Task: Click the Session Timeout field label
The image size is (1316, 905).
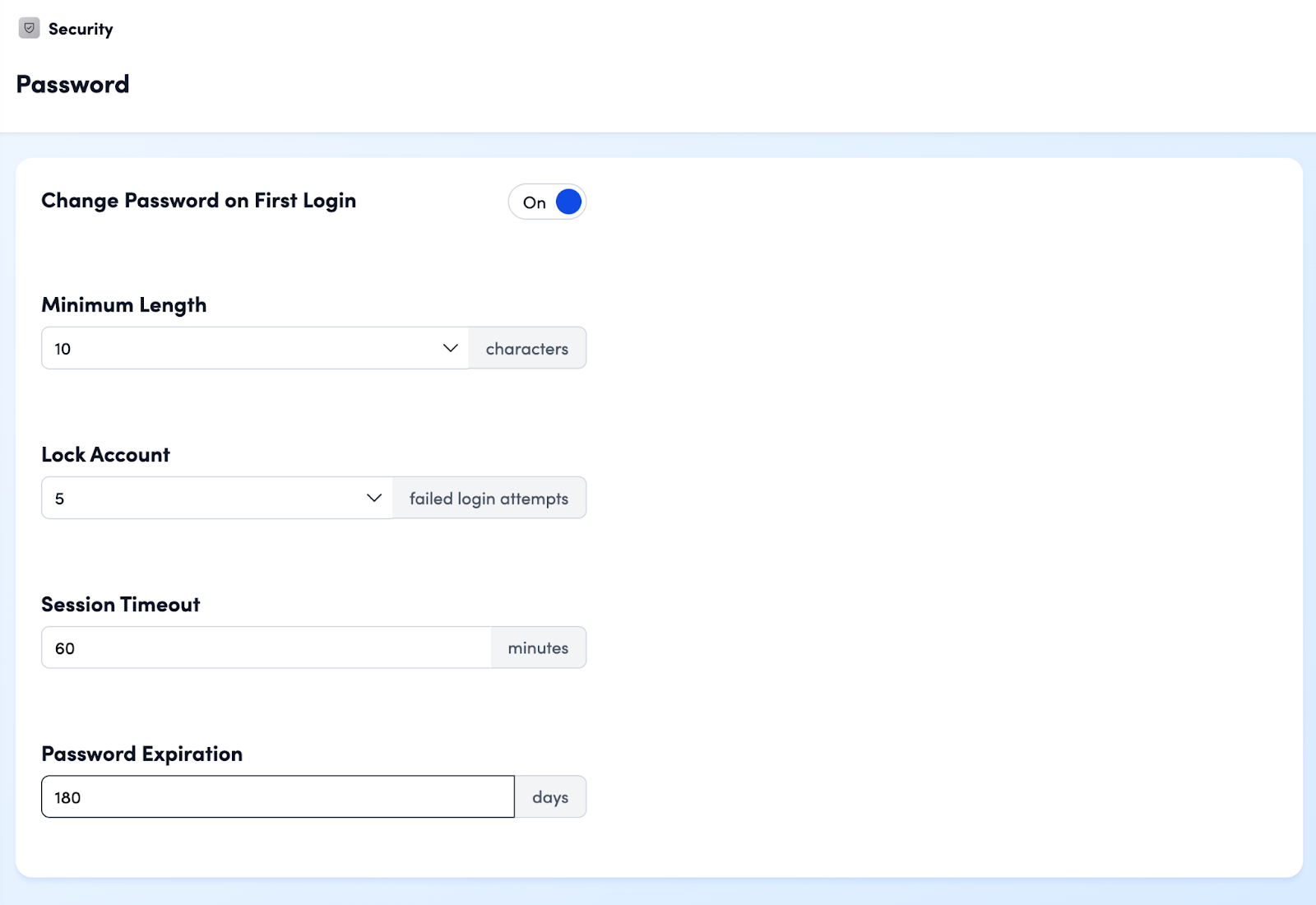Action: point(120,604)
